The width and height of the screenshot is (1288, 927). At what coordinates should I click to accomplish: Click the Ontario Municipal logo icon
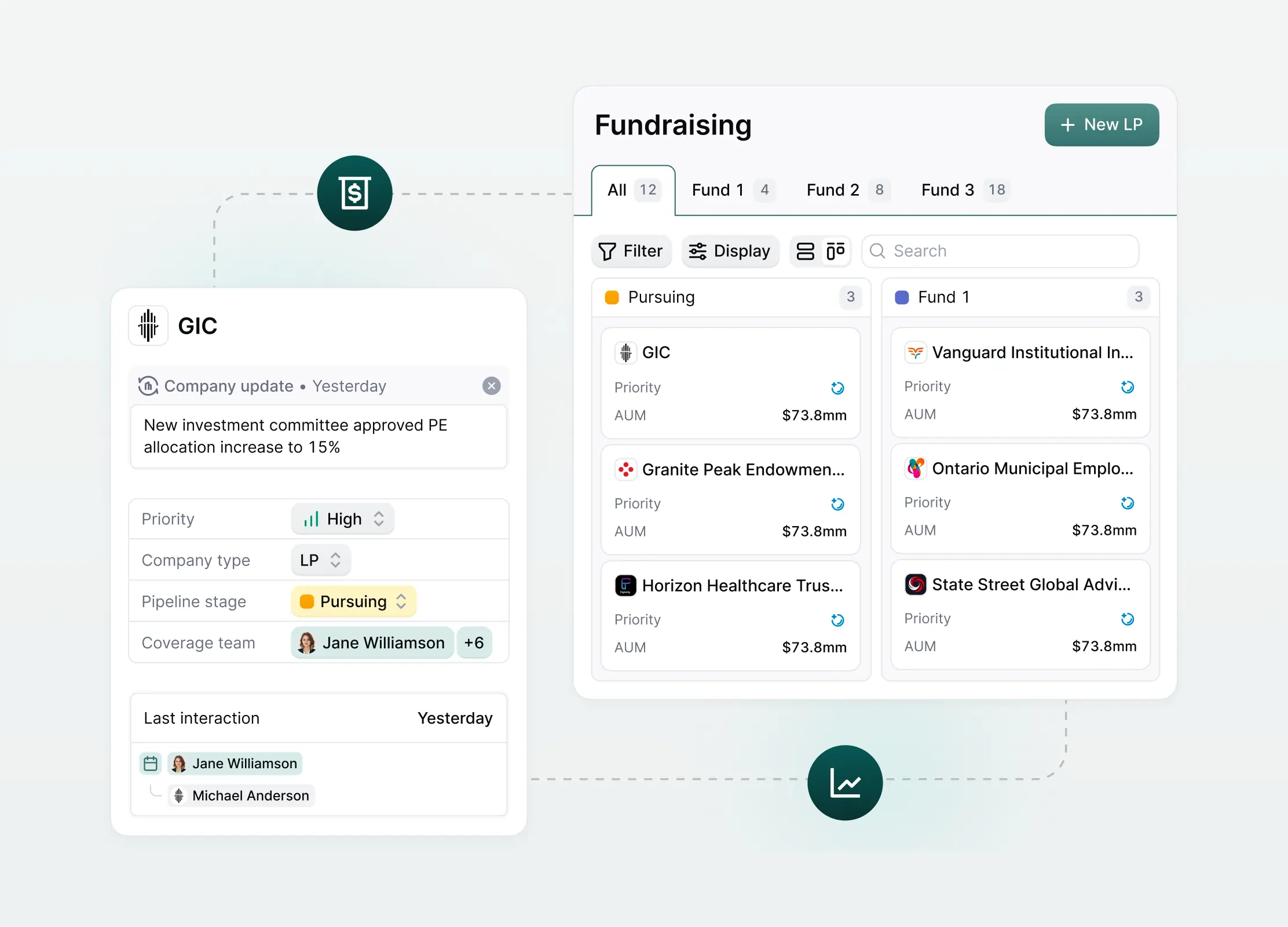click(x=916, y=468)
